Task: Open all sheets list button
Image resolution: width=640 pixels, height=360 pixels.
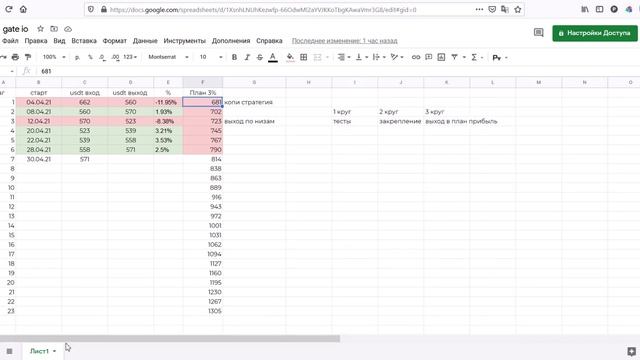Action: (x=9, y=351)
